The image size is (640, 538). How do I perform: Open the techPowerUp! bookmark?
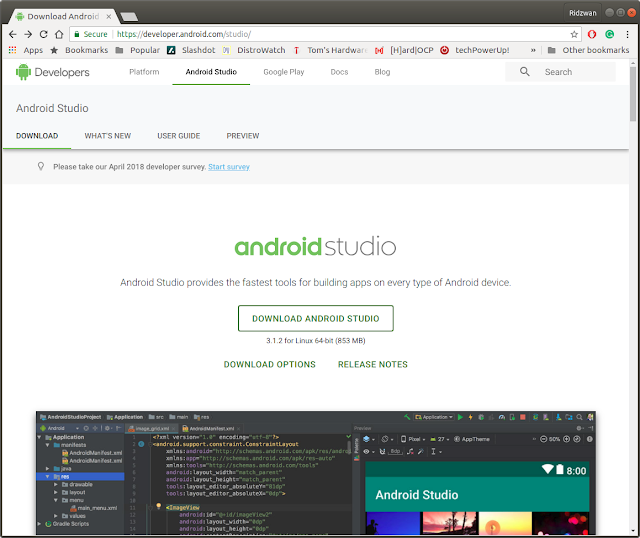(475, 50)
